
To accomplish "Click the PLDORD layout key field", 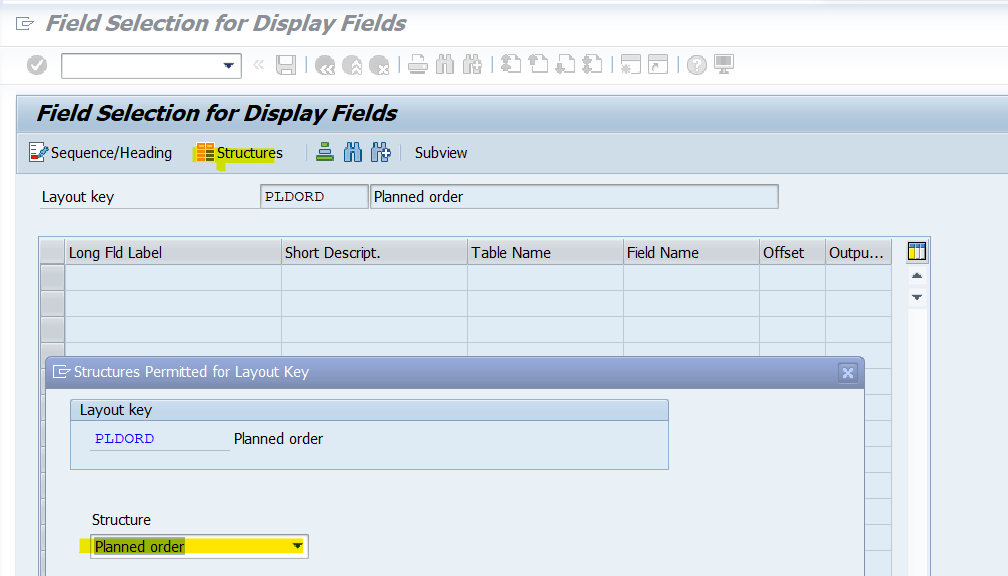I will pyautogui.click(x=314, y=197).
